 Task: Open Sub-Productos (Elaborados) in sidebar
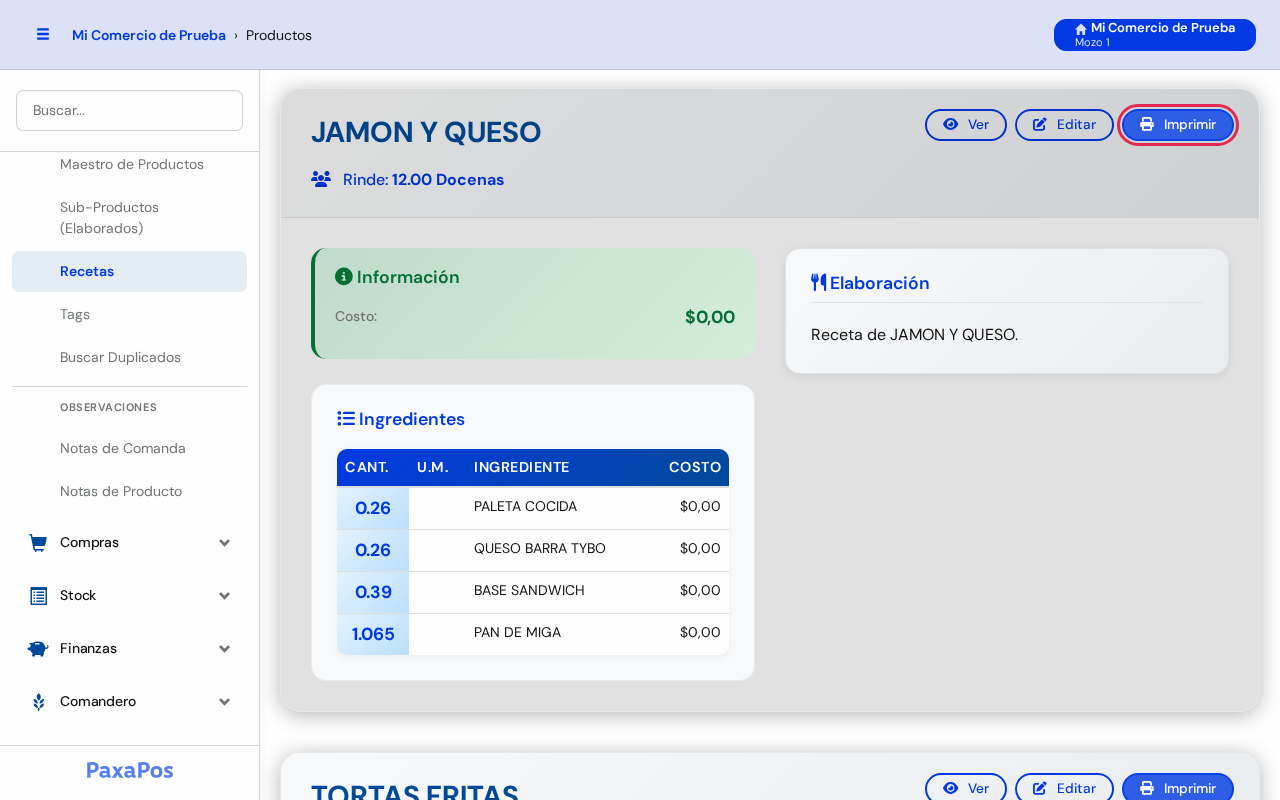pos(129,218)
